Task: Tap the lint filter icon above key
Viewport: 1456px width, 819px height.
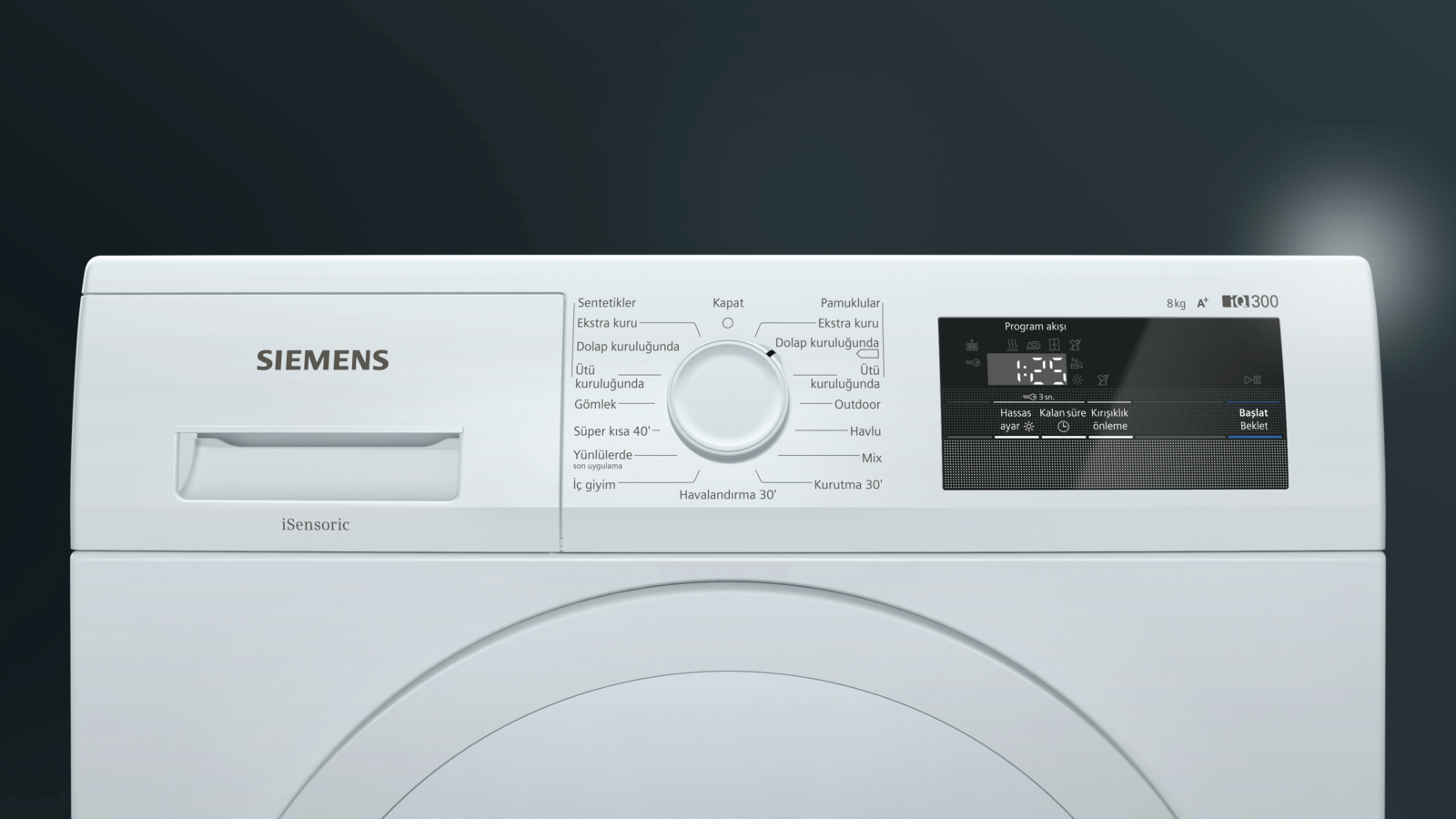Action: [972, 345]
